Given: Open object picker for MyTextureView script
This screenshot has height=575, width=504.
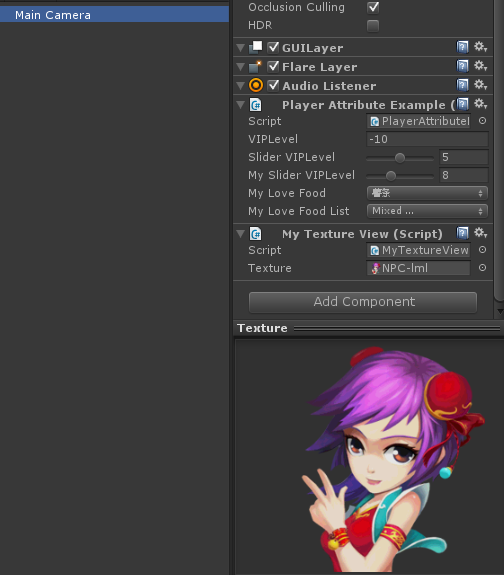Looking at the screenshot, I should pos(482,250).
